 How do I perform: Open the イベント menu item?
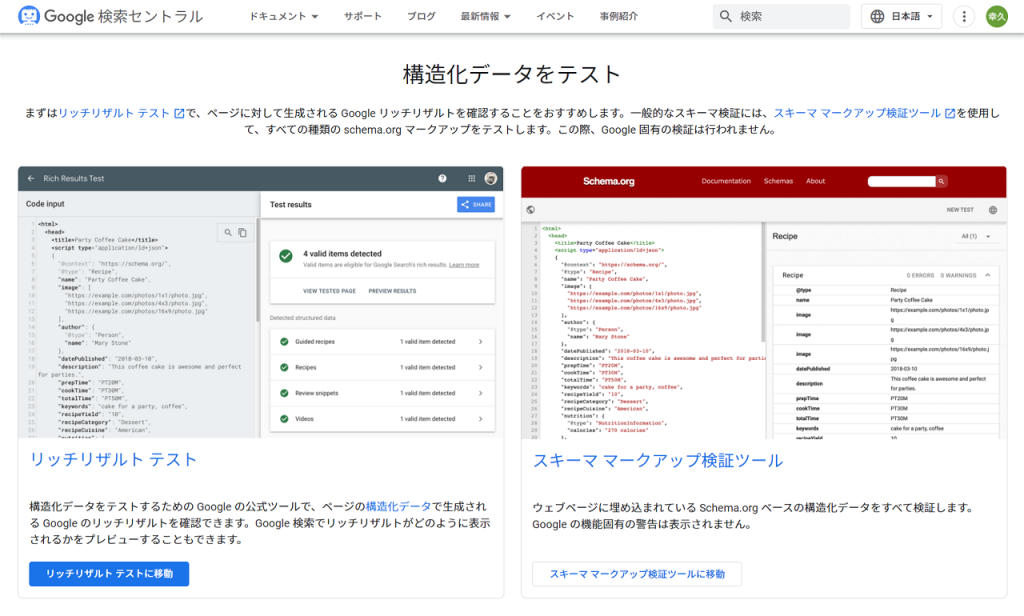(555, 16)
